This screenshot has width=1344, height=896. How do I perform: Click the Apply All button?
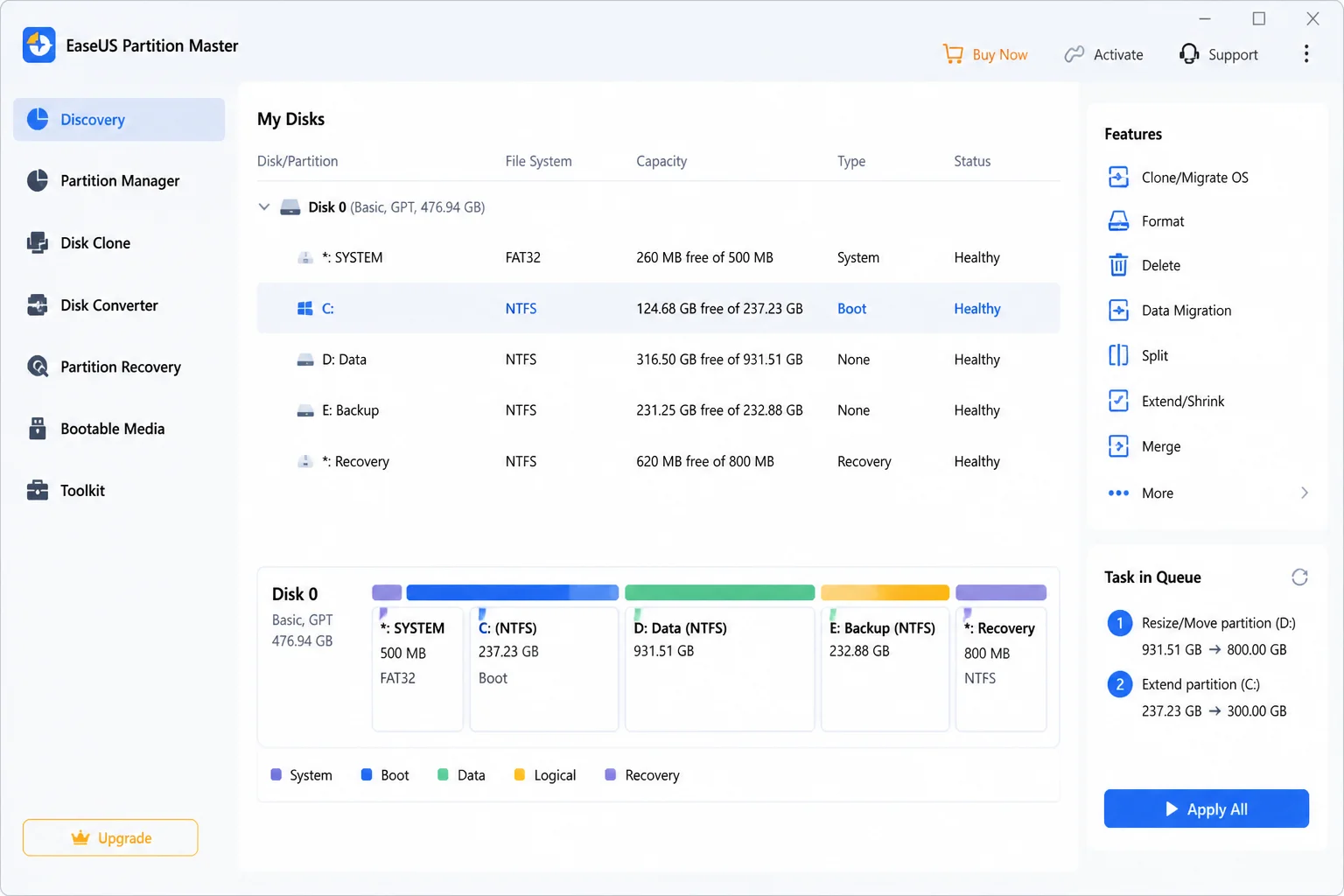tap(1206, 808)
